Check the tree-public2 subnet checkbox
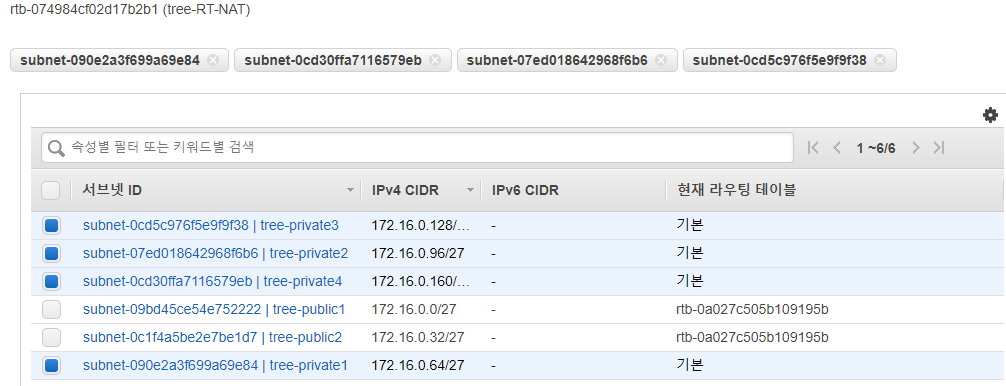This screenshot has width=1006, height=386. click(x=51, y=337)
